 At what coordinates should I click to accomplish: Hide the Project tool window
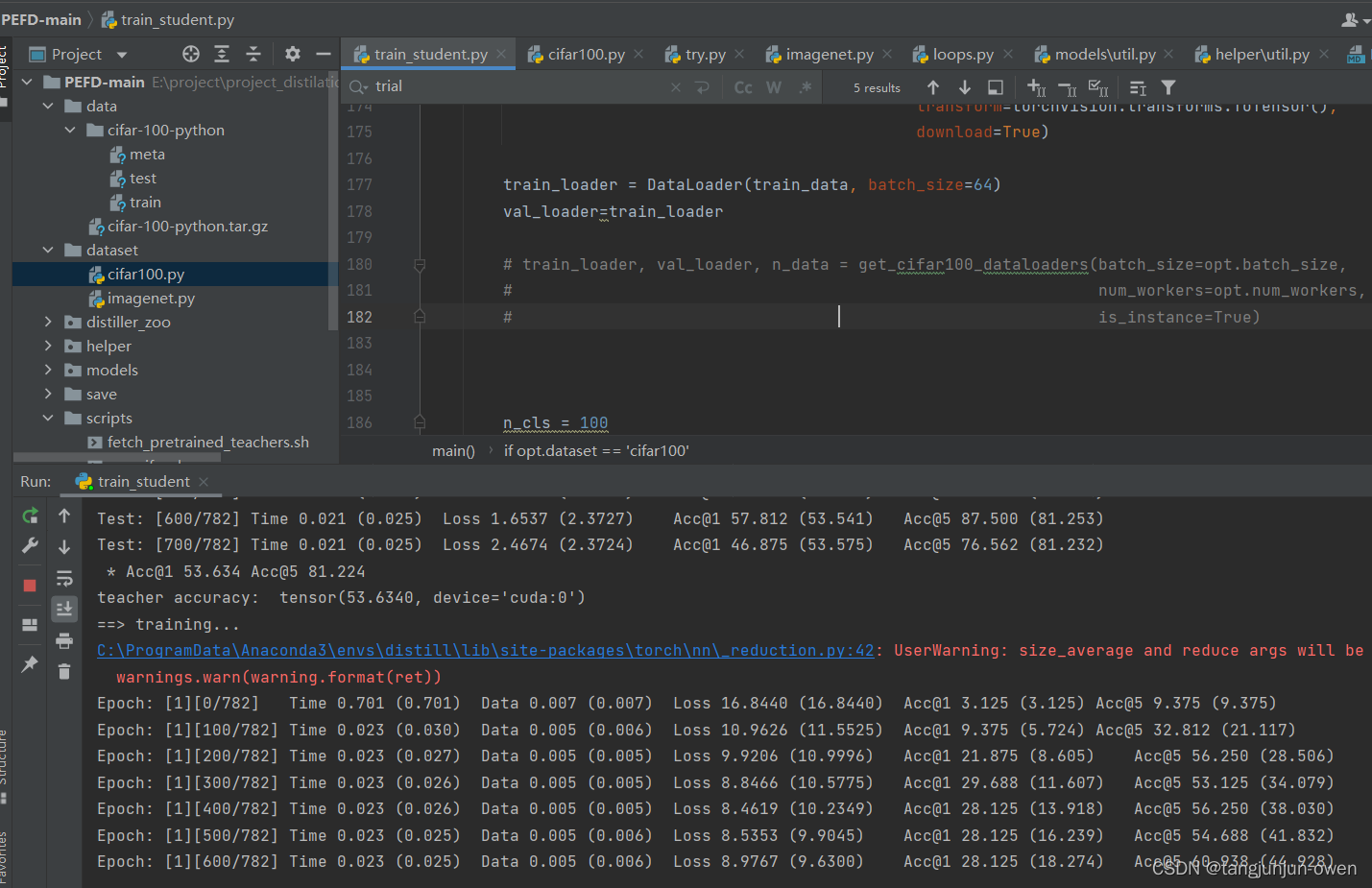[324, 54]
